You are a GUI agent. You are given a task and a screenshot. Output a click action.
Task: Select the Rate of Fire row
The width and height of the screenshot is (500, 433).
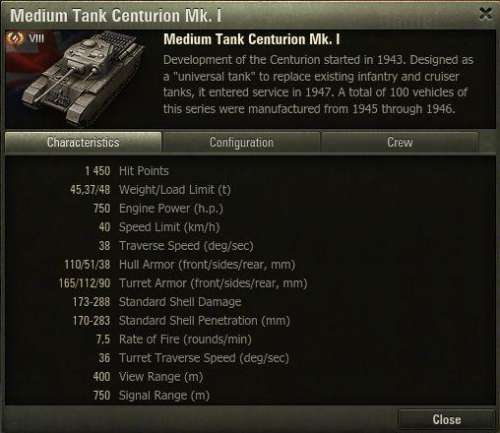pyautogui.click(x=174, y=339)
